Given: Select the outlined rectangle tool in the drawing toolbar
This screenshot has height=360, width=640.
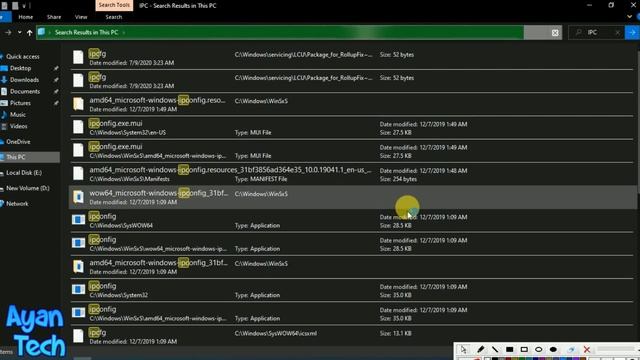Looking at the screenshot, I should pos(524,349).
